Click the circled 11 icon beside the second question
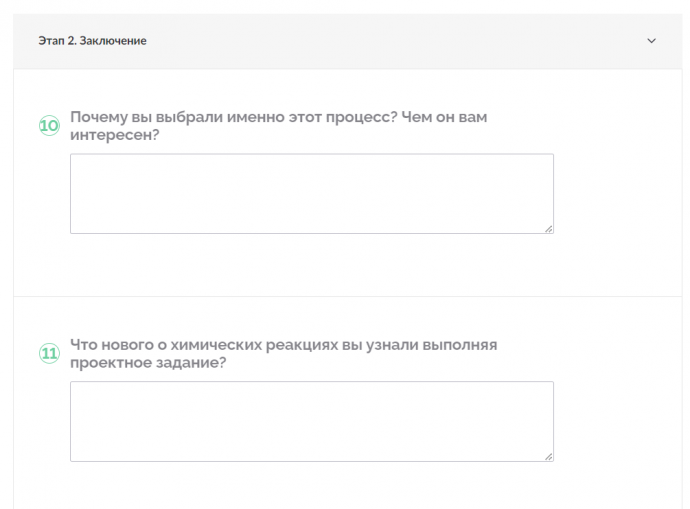Viewport: 690px width, 509px height. coord(49,353)
